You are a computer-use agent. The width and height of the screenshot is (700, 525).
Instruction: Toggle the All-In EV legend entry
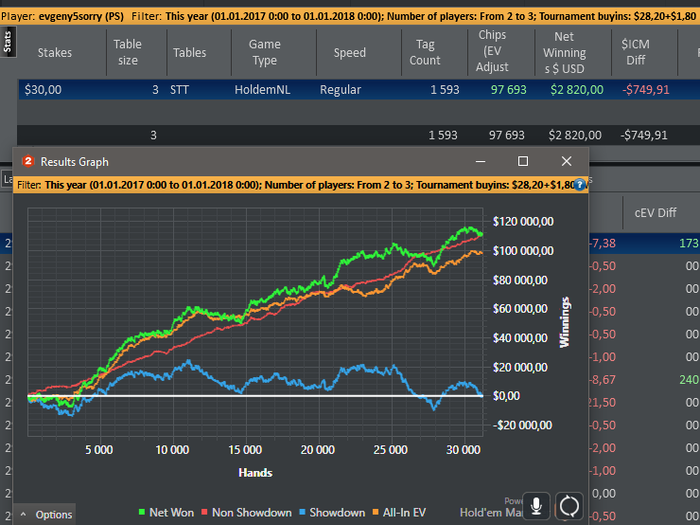coord(399,512)
